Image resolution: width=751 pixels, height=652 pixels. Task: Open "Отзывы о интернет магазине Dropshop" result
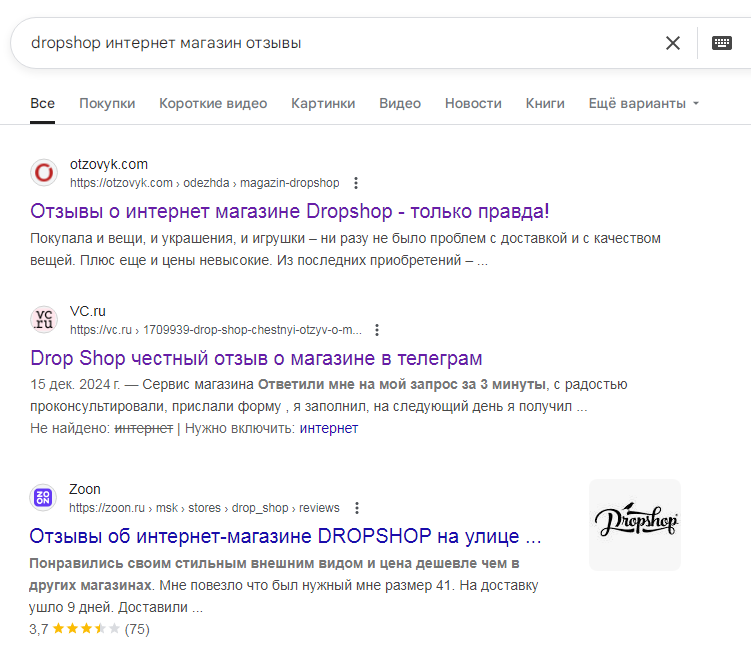tap(290, 212)
